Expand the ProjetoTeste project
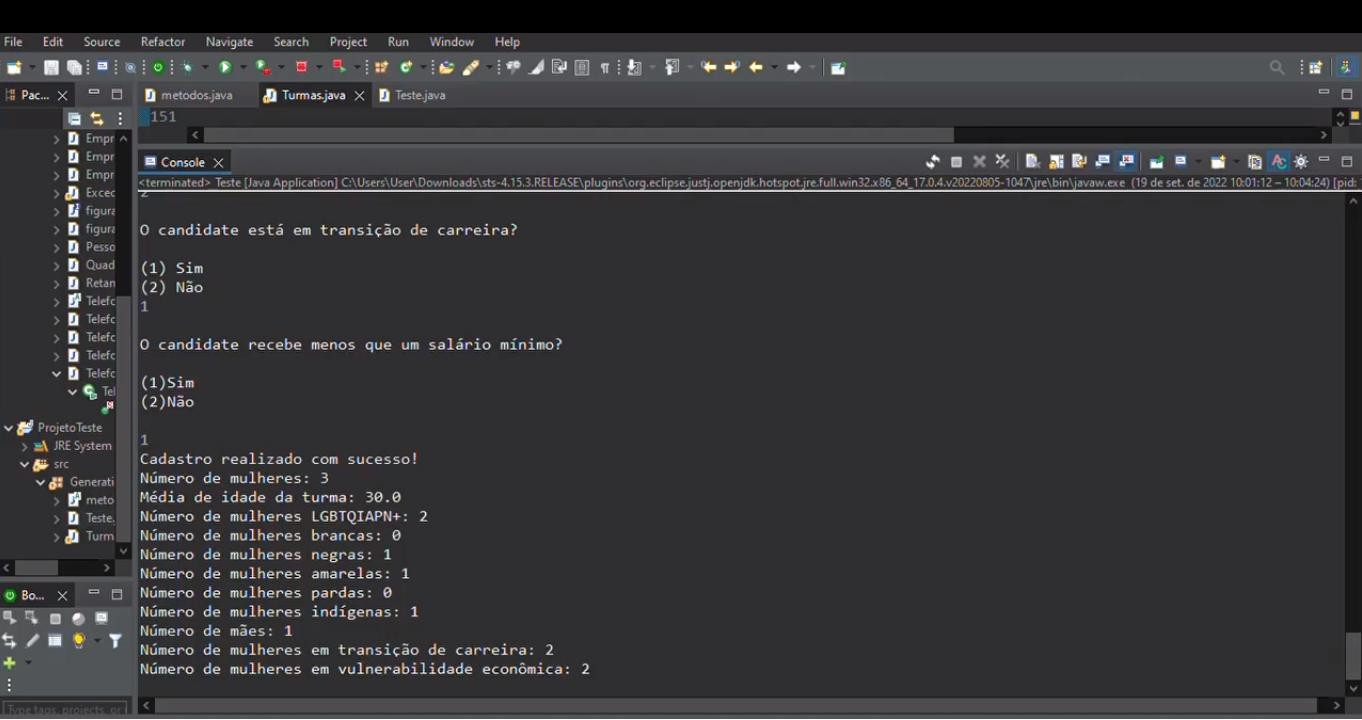The height and width of the screenshot is (720, 1362). point(9,427)
